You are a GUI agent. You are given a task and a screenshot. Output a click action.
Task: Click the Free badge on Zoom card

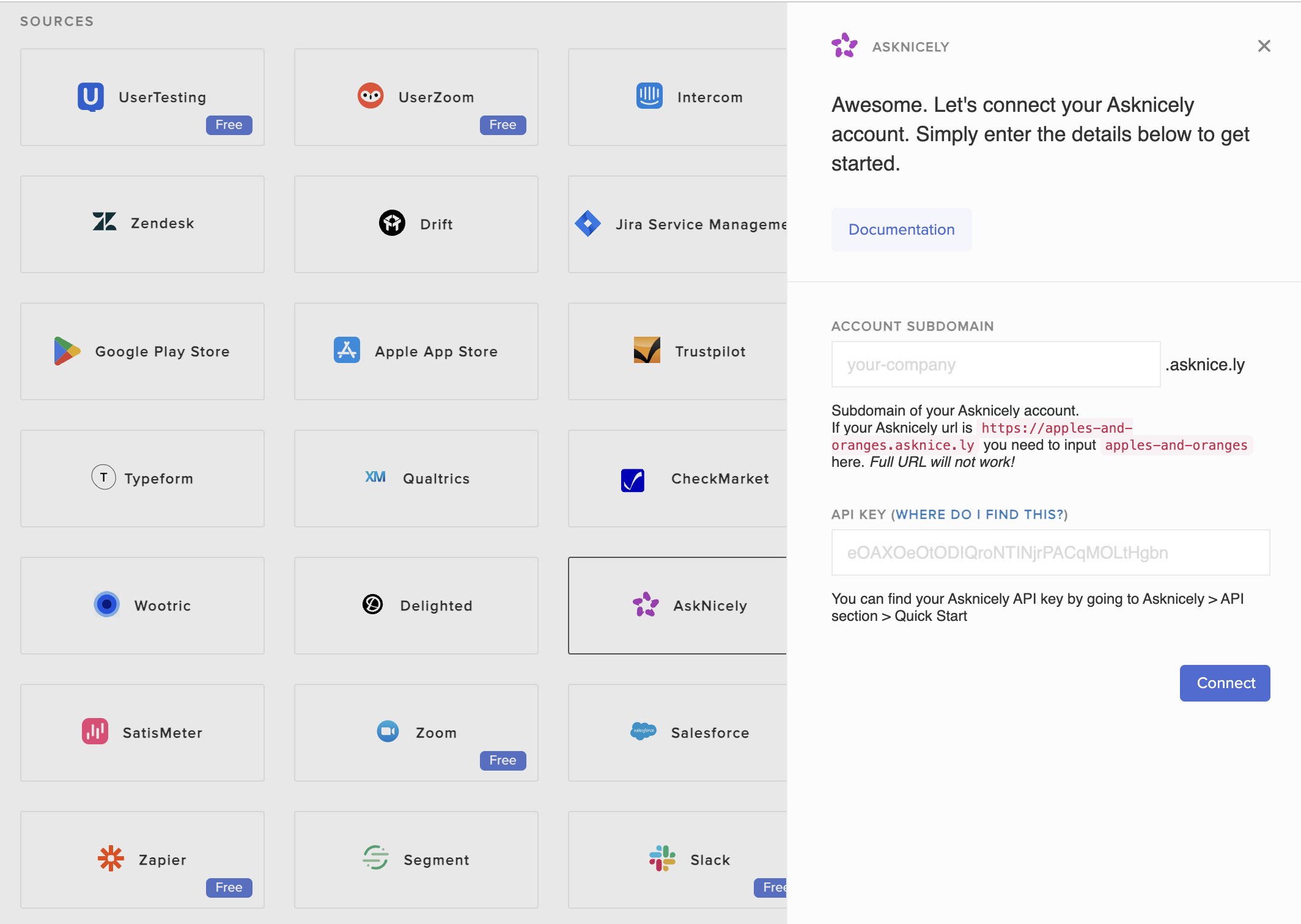click(x=503, y=760)
